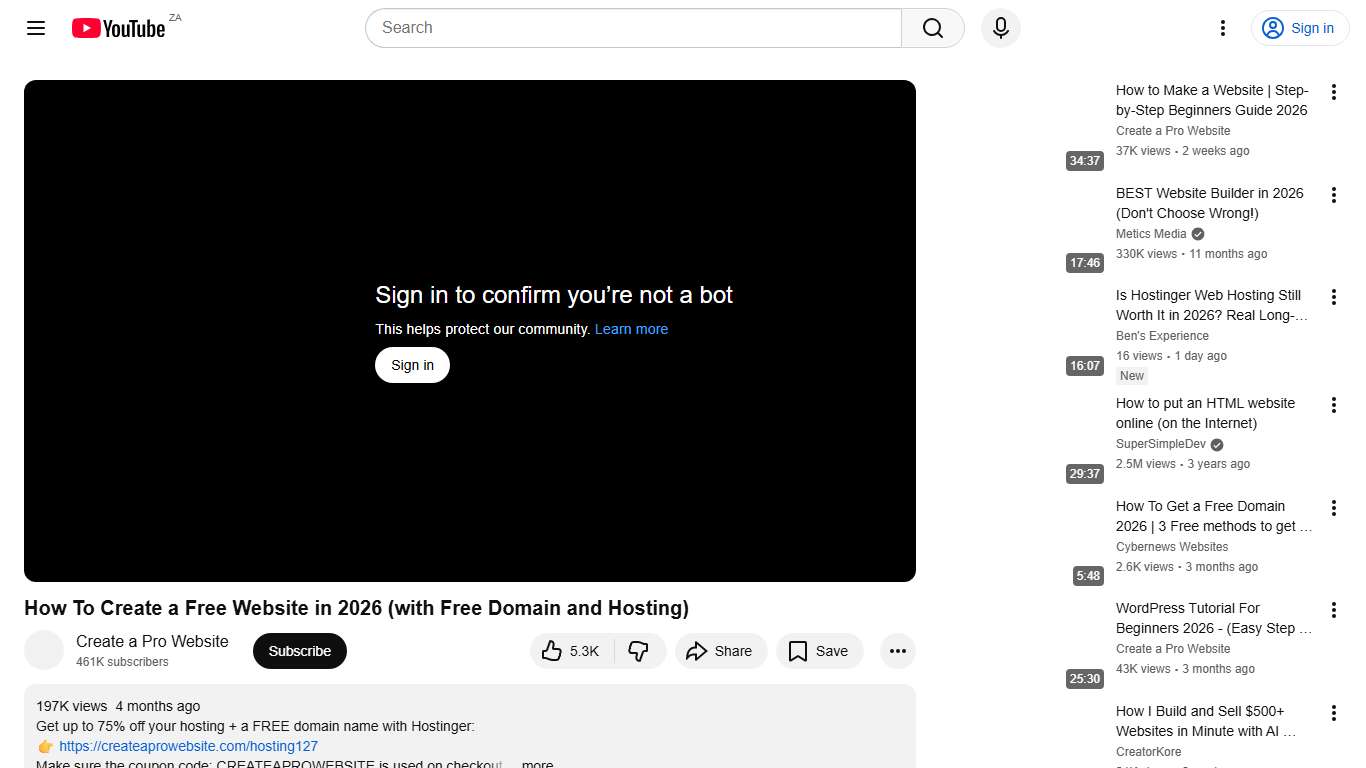The image size is (1366, 768).
Task: Open YouTube settings via the top-right three-dot menu
Action: [1222, 28]
